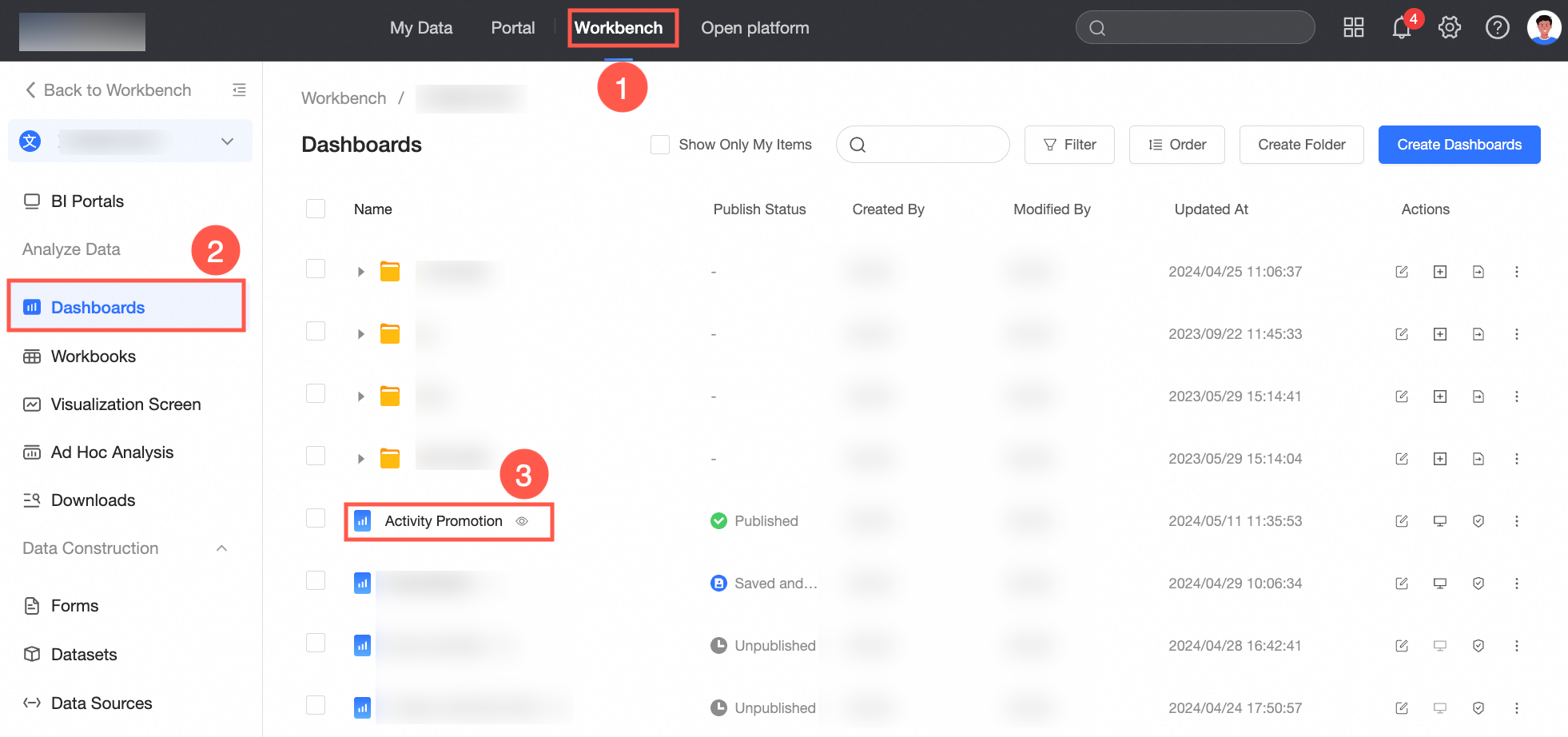The image size is (1568, 737).
Task: Expand the folder updated 2023/05/29 15:14:41
Action: (360, 396)
